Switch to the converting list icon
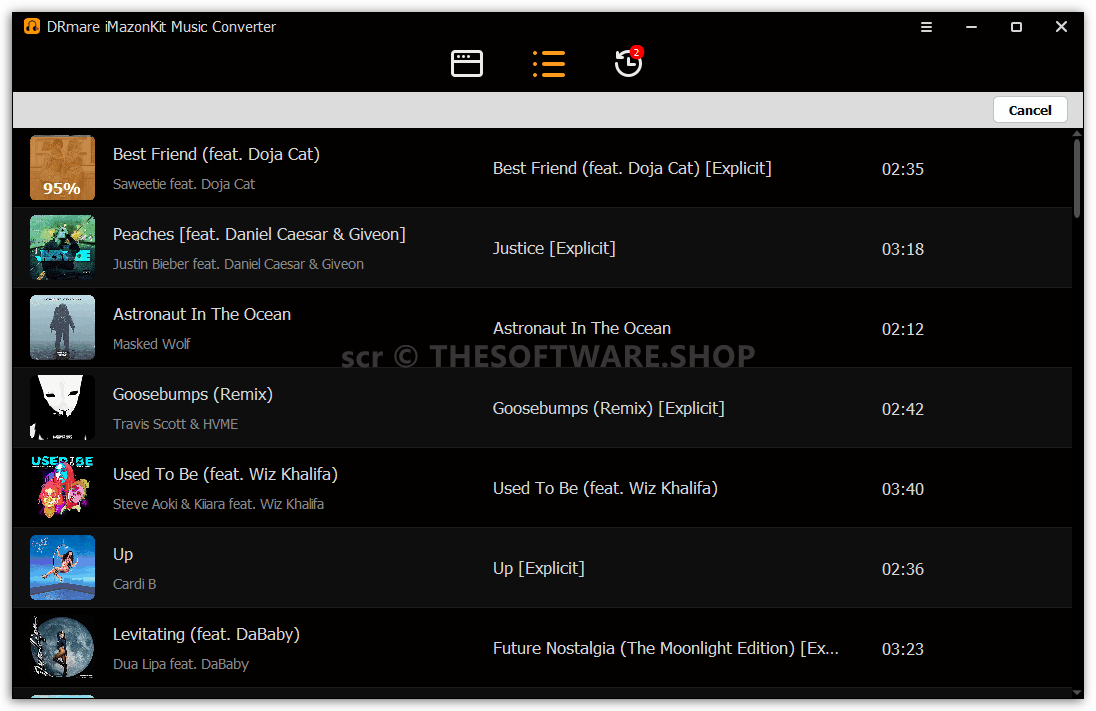The image size is (1096, 711). tap(549, 64)
